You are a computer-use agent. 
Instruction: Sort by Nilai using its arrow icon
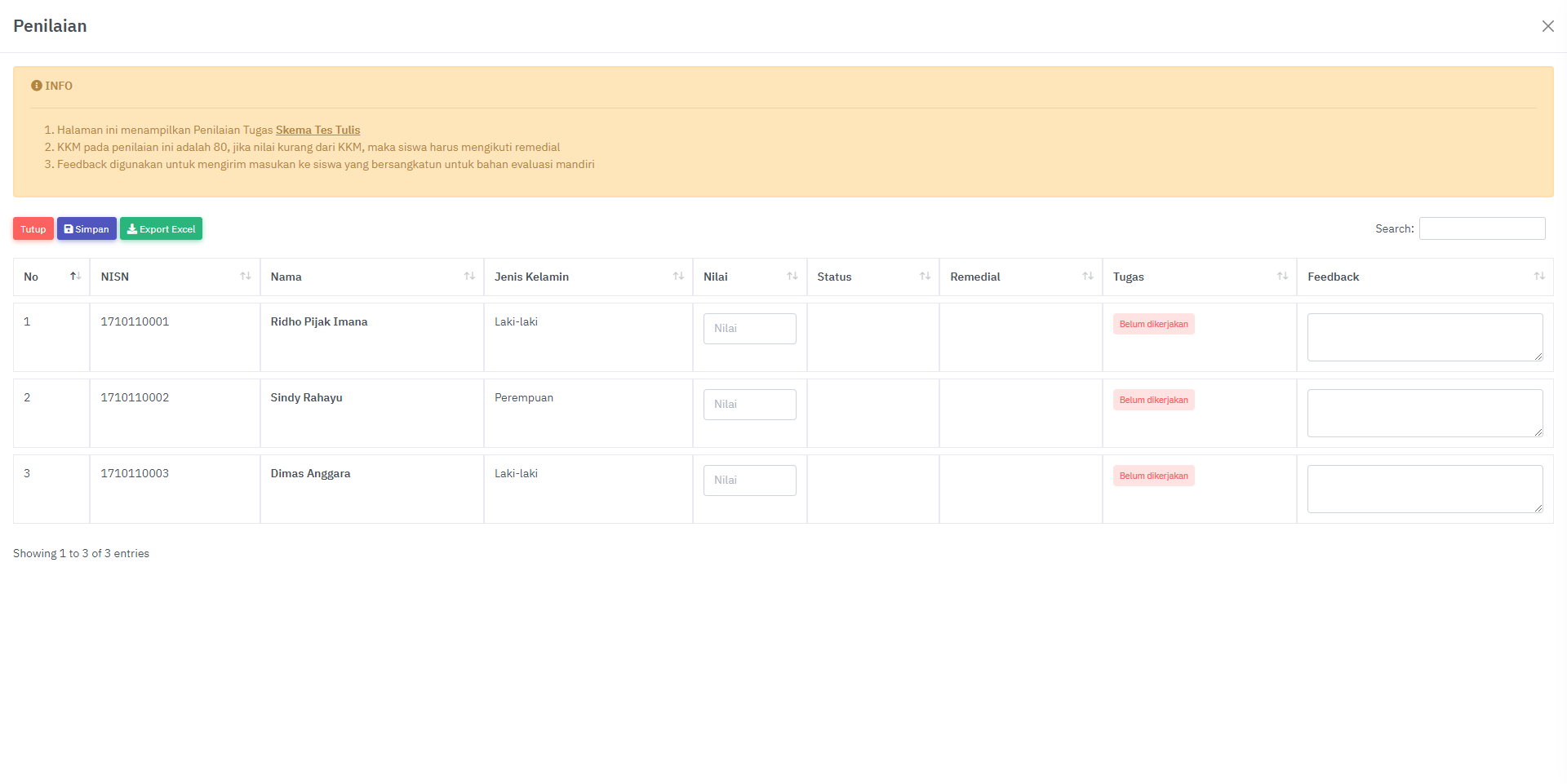[x=792, y=277]
